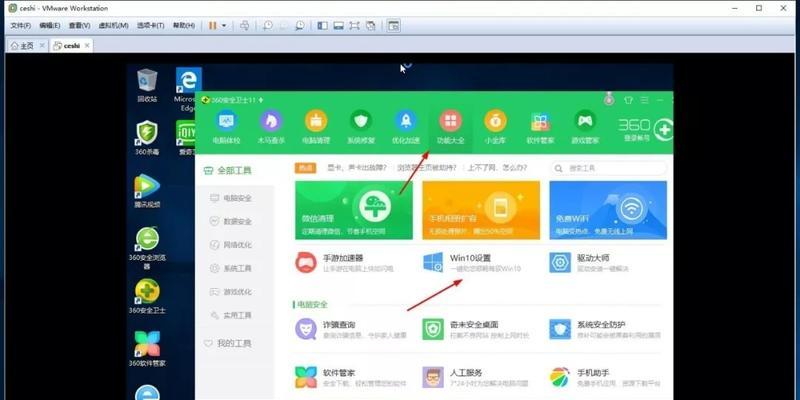Select 实用工具 sidebar category
Screen dimensions: 800x400
tap(231, 315)
